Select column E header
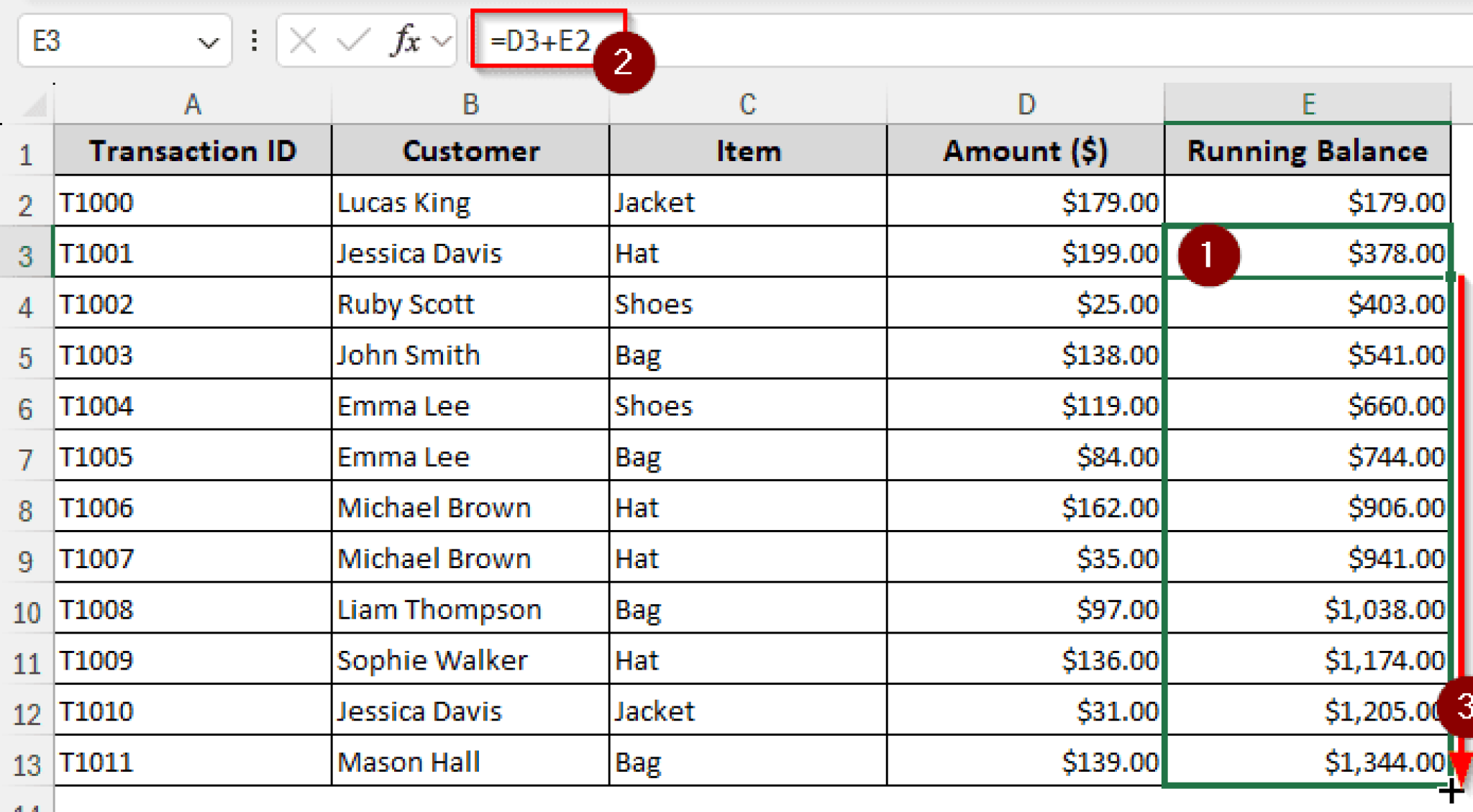Image resolution: width=1473 pixels, height=812 pixels. (x=1308, y=104)
